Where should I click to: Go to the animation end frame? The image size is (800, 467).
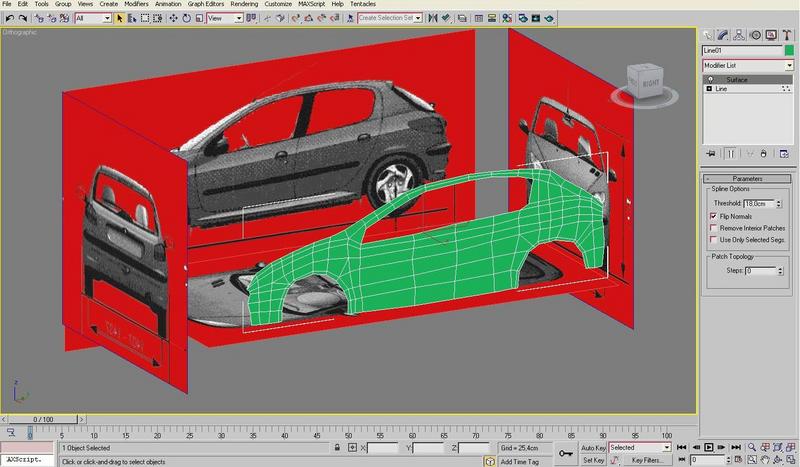(x=736, y=447)
